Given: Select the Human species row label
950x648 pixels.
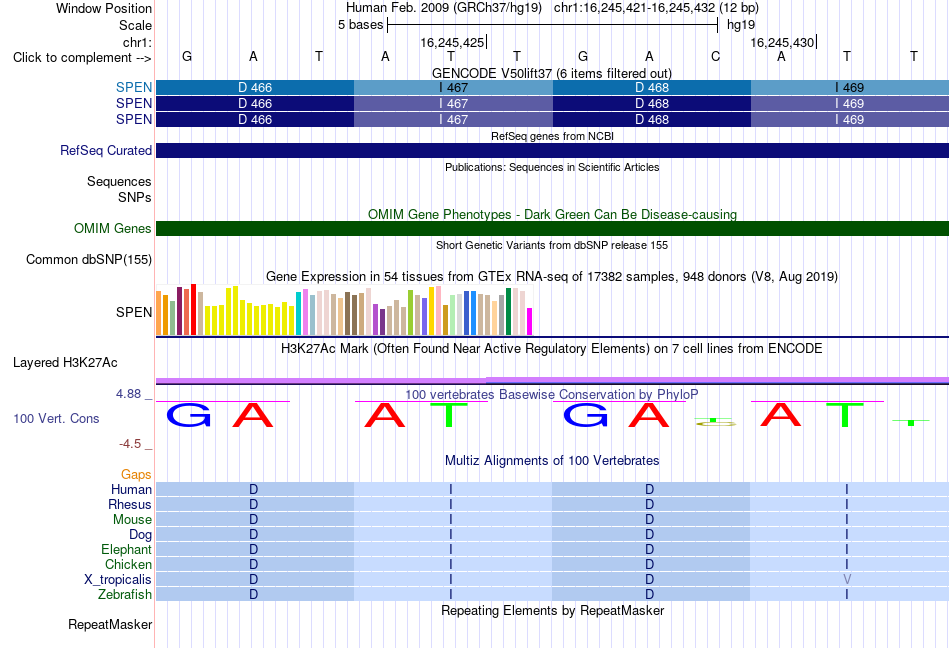Looking at the screenshot, I should click(x=131, y=489).
